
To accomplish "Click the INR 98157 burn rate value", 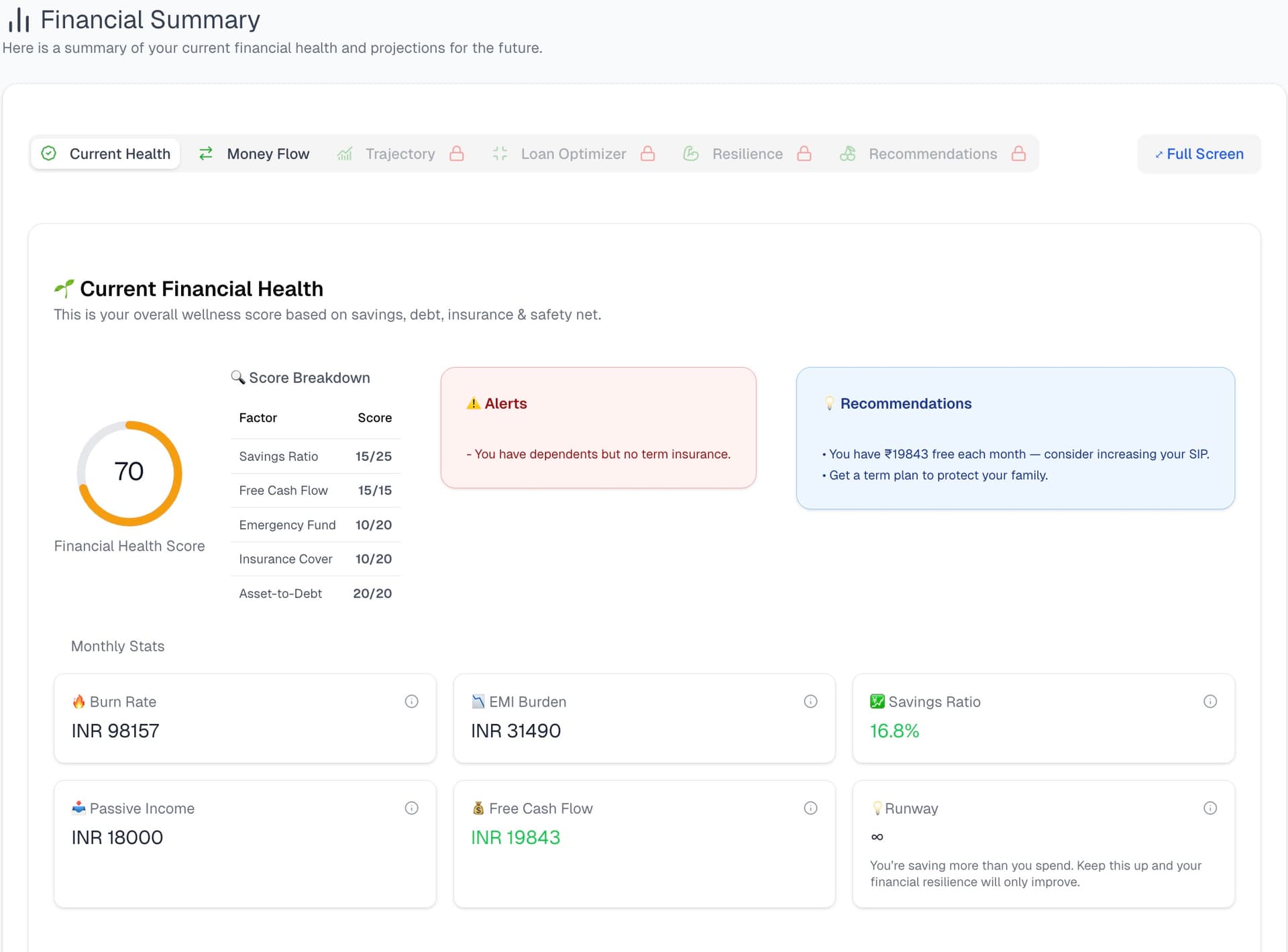I will (x=115, y=731).
